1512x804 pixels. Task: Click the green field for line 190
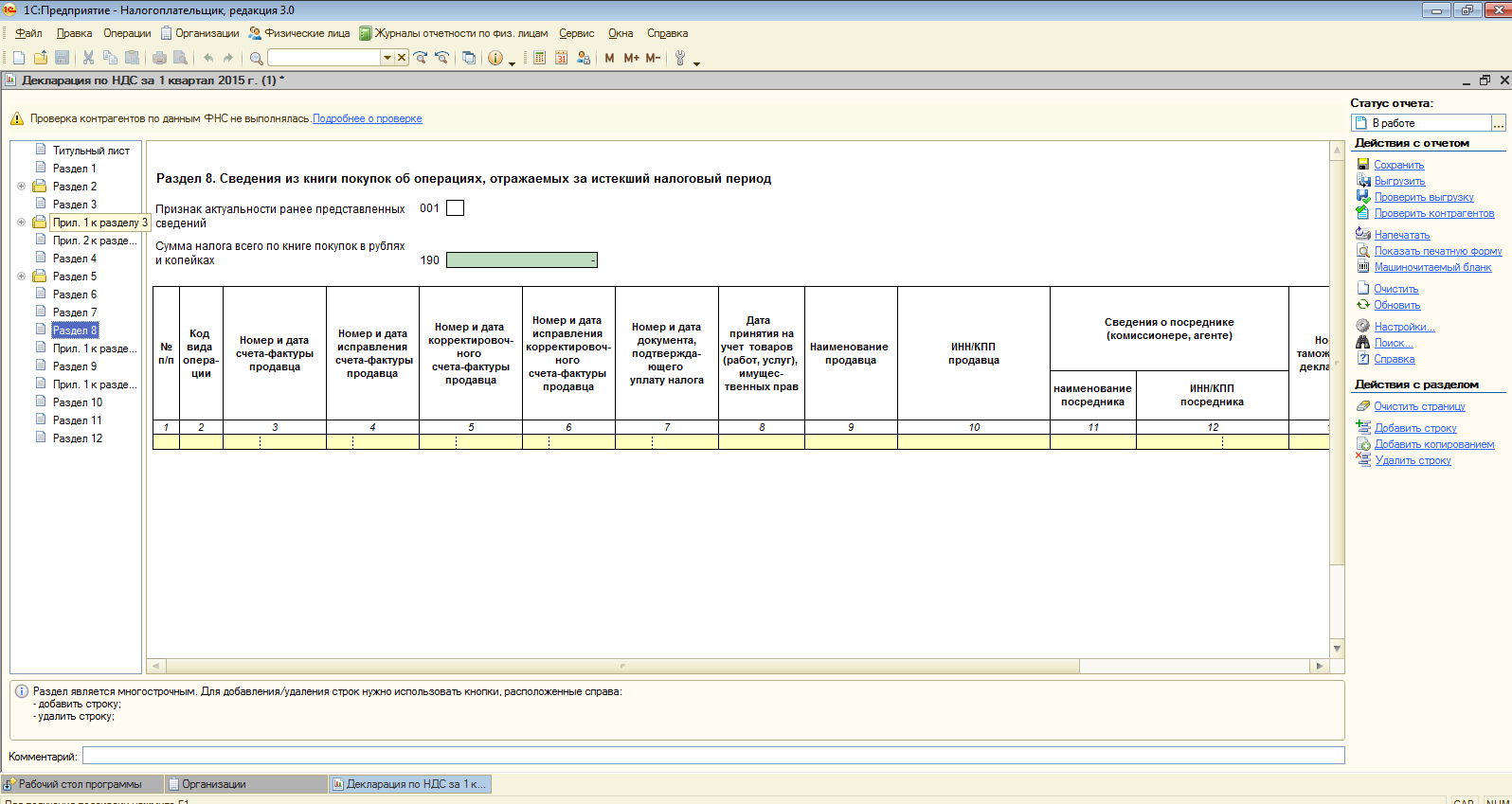point(521,260)
